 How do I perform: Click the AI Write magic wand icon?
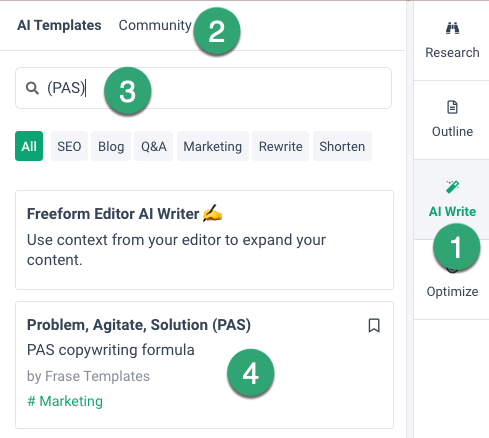tap(452, 187)
